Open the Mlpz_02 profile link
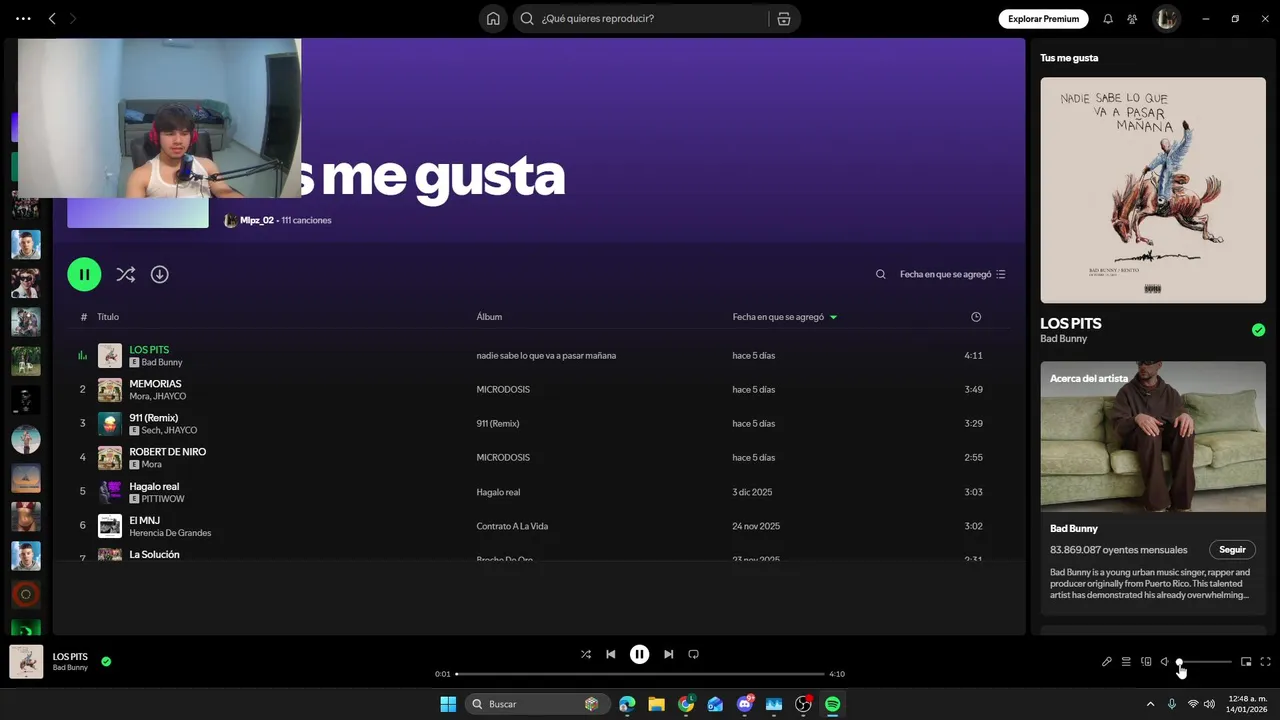The width and height of the screenshot is (1280, 720). (x=256, y=220)
